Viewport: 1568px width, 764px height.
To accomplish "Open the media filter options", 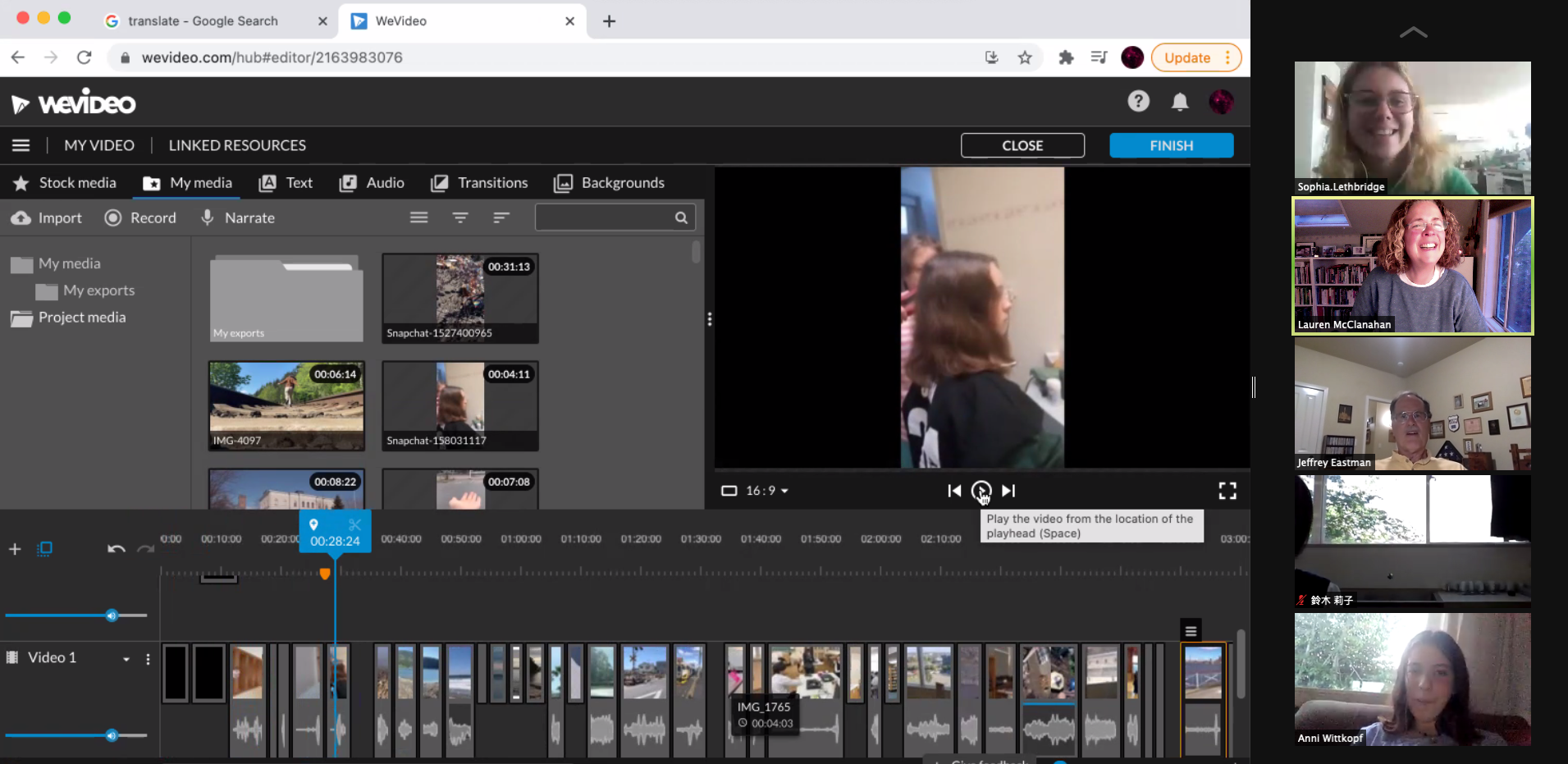I will (x=460, y=217).
